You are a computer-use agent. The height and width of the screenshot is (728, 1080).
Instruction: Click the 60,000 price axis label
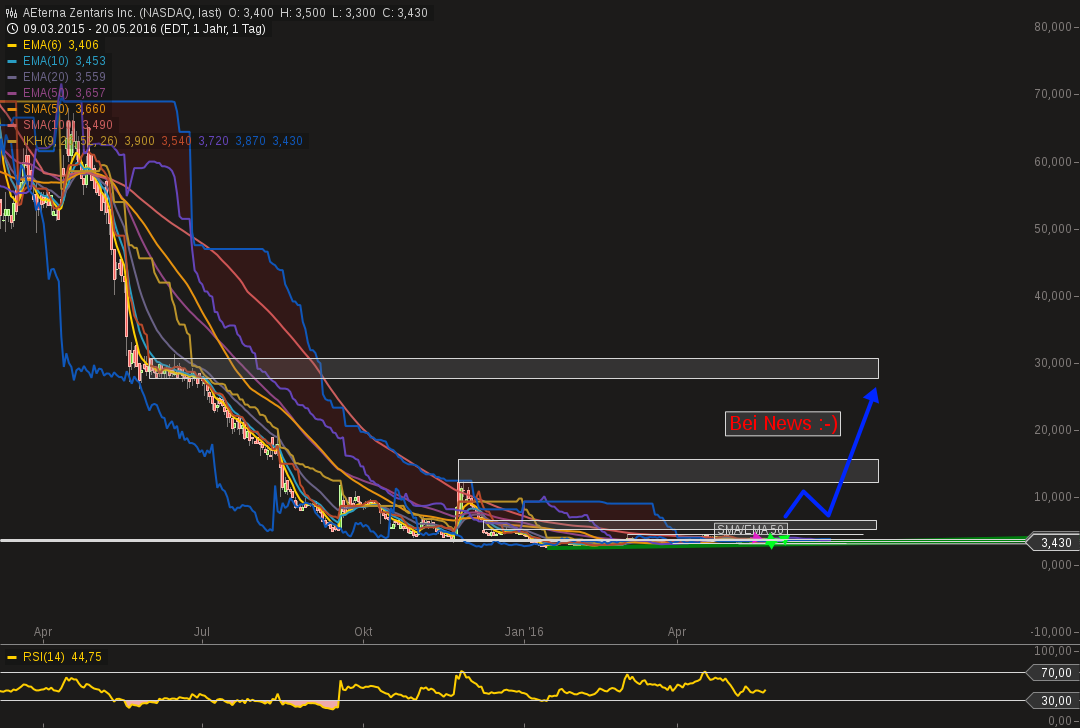pos(1053,161)
